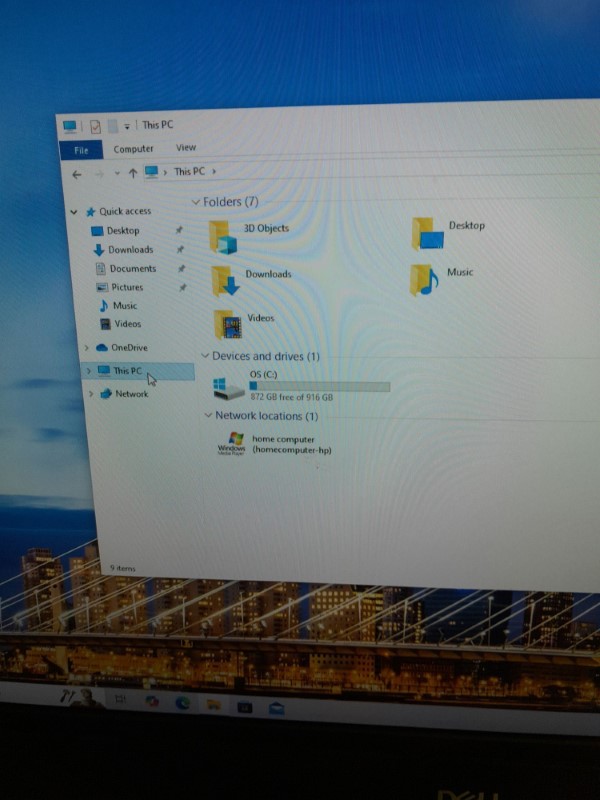Open Microsoft Edge from the taskbar
The image size is (600, 800).
point(183,703)
